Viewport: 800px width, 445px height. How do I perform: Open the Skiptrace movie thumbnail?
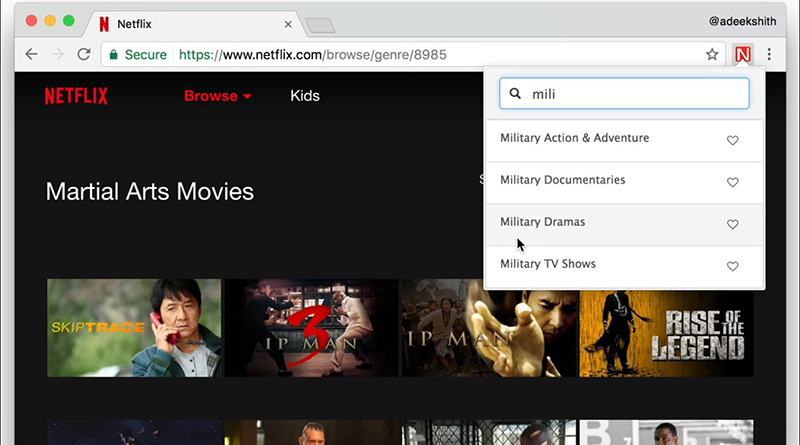pos(134,327)
